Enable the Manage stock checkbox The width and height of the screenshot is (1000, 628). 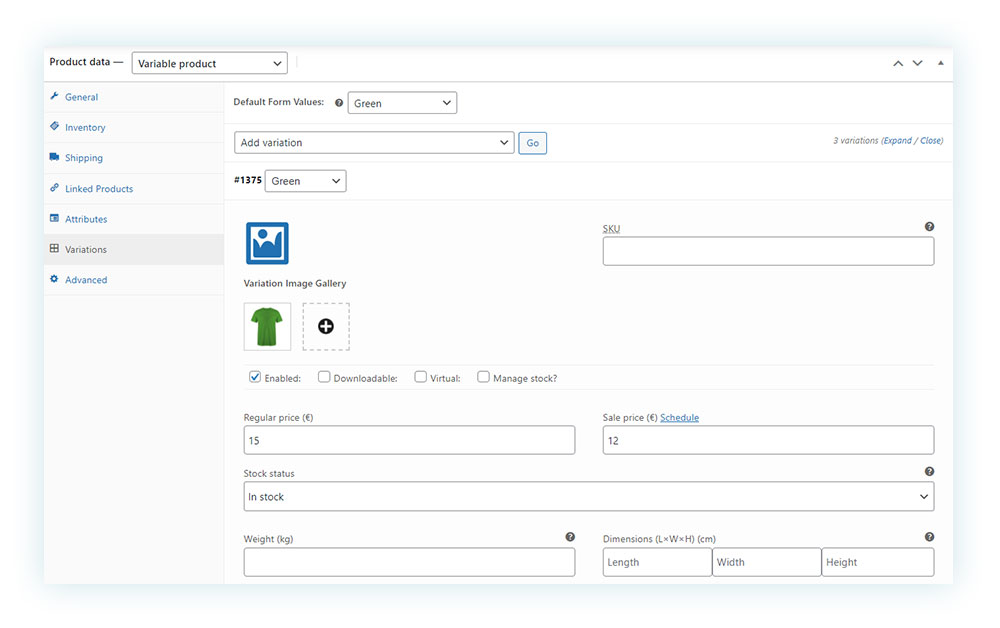coord(483,377)
